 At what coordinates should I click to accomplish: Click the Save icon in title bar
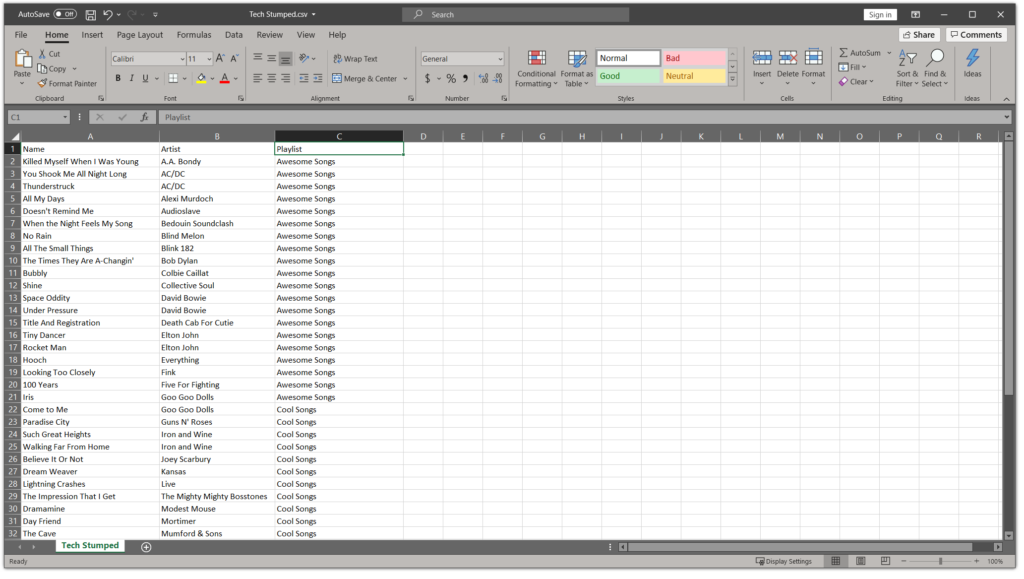[91, 14]
